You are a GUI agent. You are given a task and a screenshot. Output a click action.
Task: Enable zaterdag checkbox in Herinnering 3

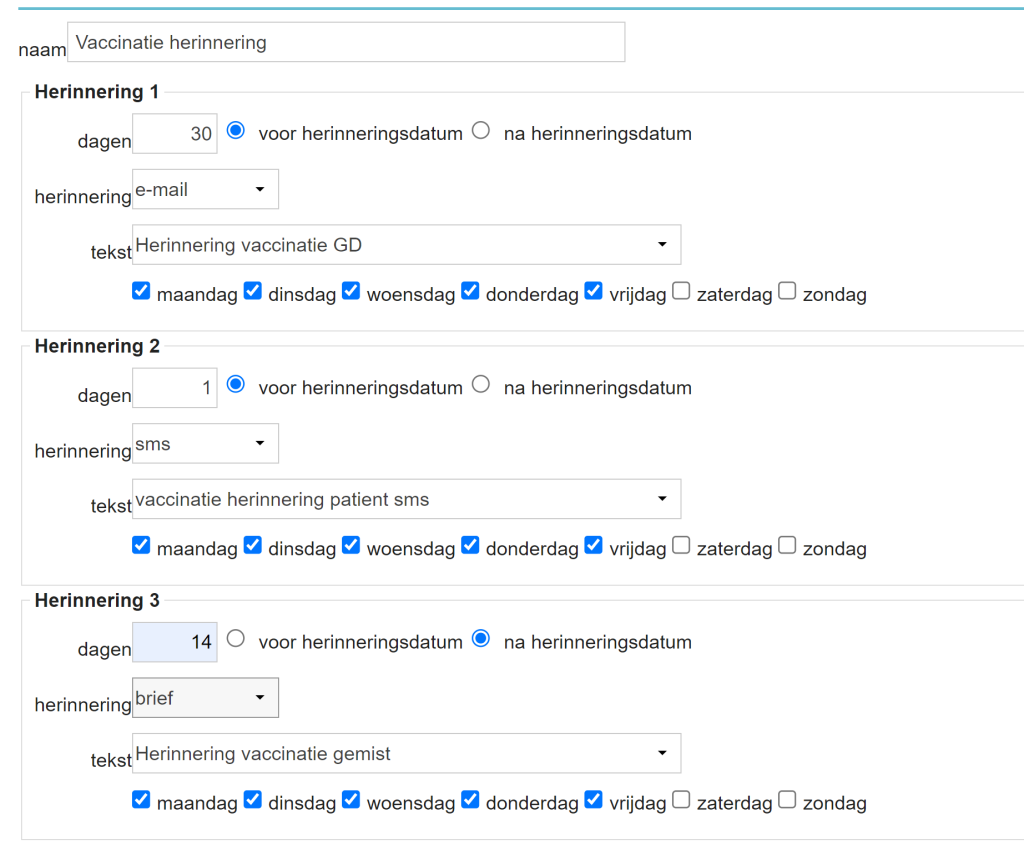pyautogui.click(x=681, y=800)
